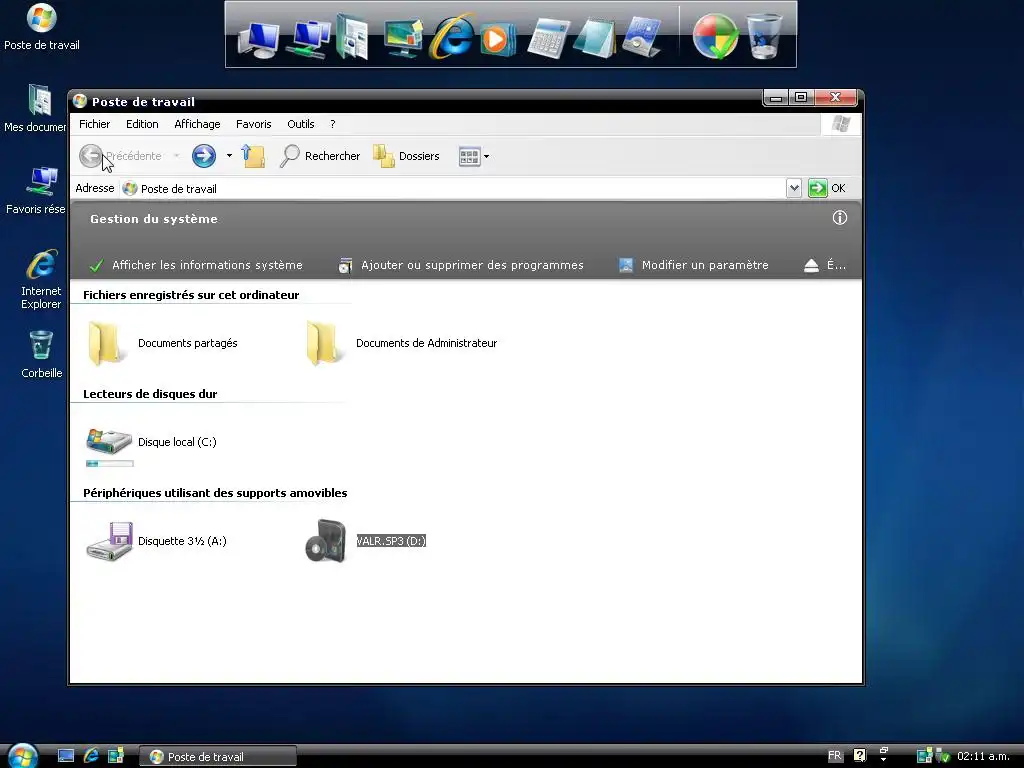Click the eject icon in Gestion du système
This screenshot has width=1024, height=768.
pos(811,265)
